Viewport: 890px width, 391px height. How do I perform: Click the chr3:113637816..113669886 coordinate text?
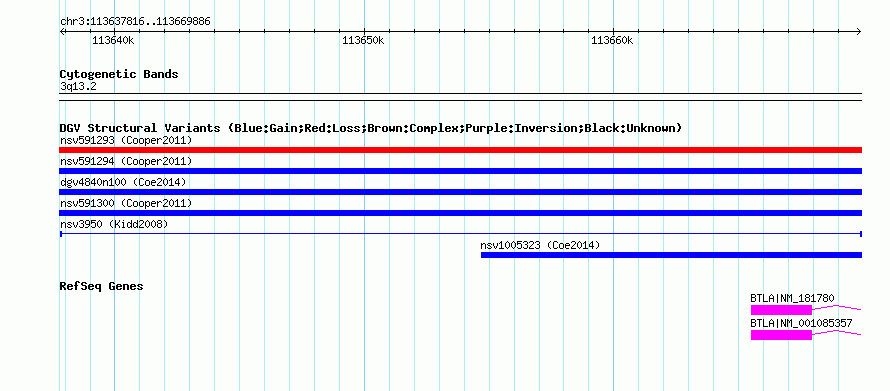click(135, 22)
